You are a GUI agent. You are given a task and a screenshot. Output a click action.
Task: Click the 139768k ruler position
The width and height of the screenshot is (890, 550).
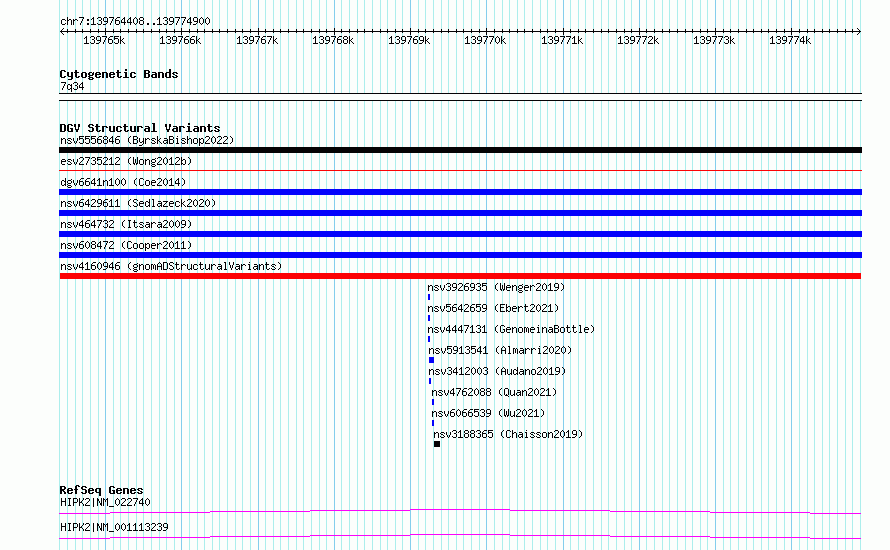(x=333, y=40)
